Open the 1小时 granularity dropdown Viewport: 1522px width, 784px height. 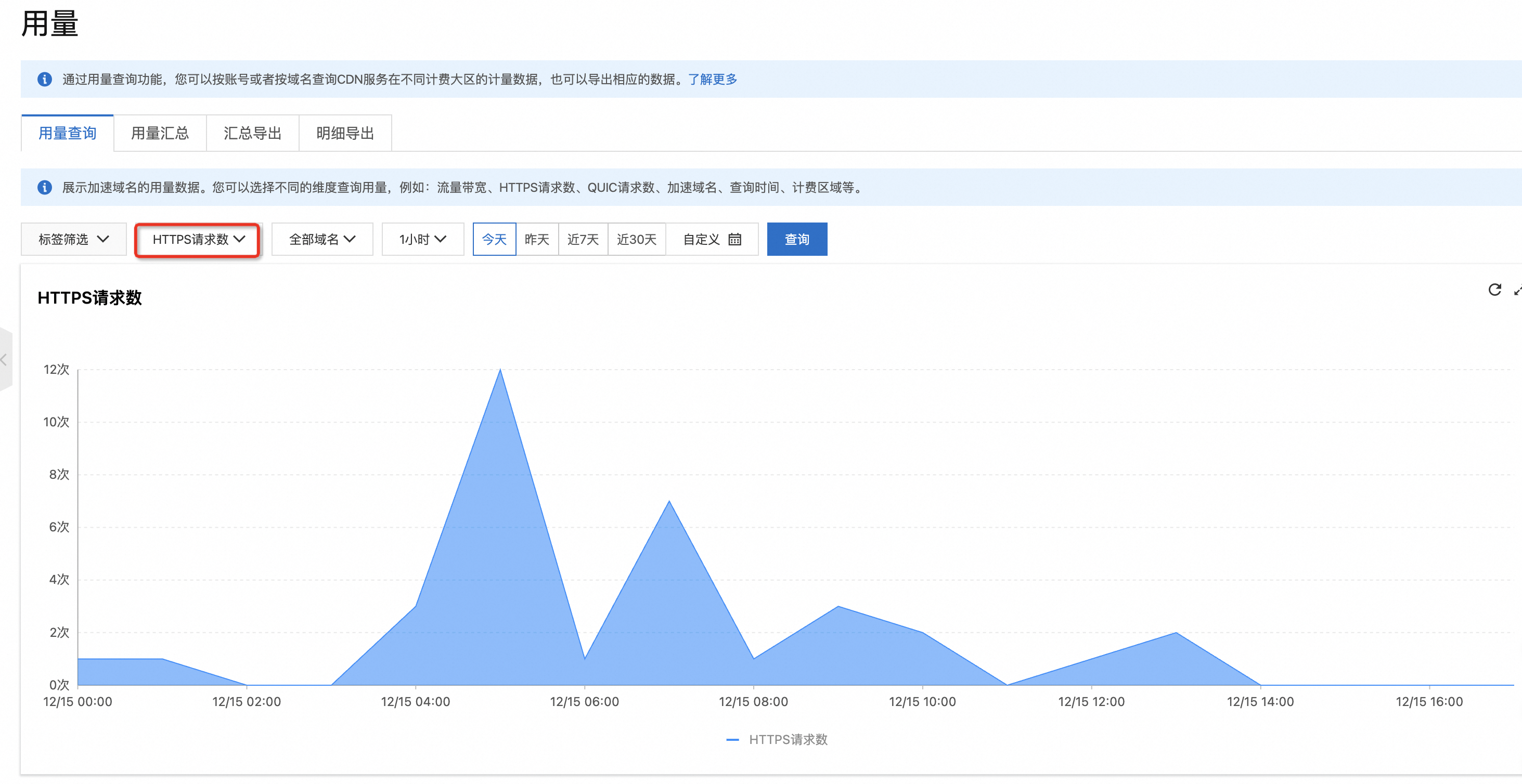tap(422, 239)
